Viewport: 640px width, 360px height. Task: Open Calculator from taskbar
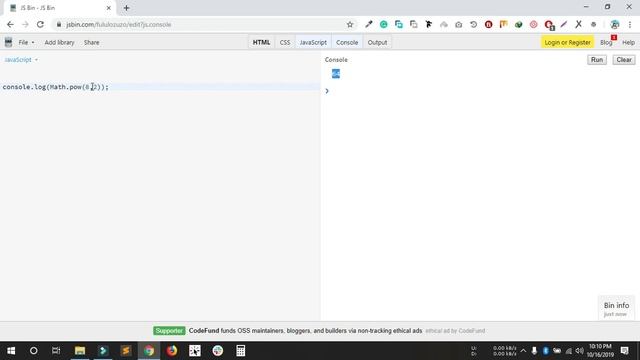tap(240, 351)
